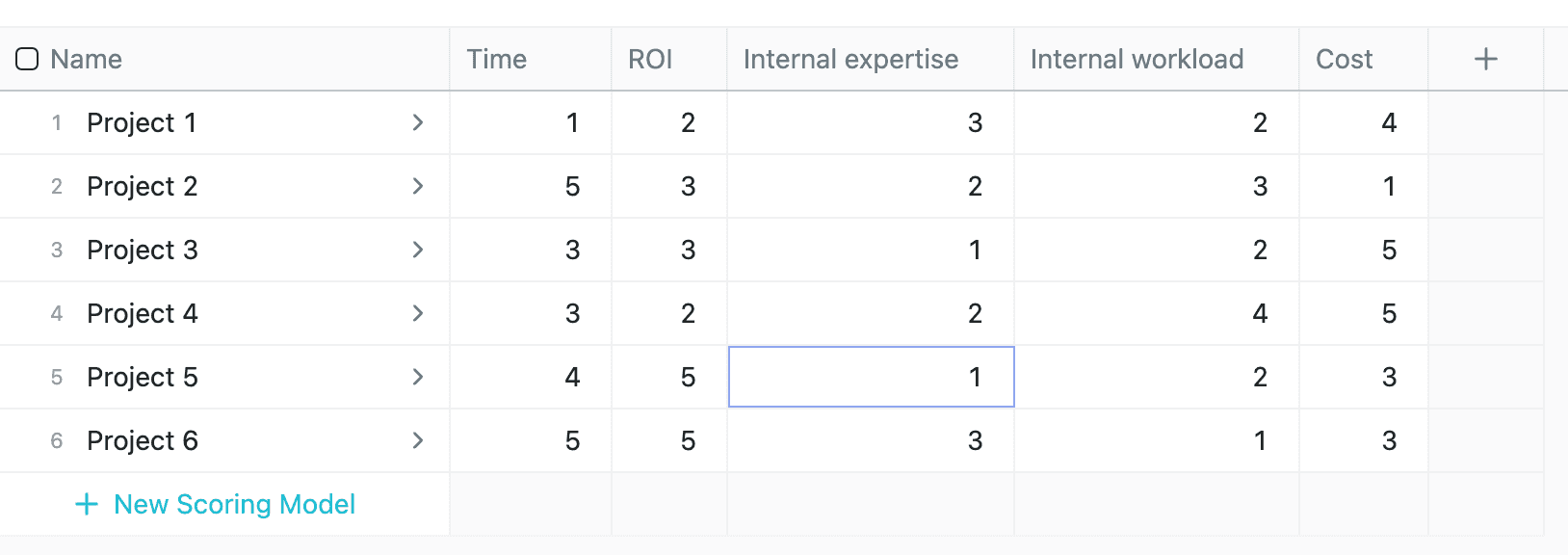
Task: Select the Internal expertise column header
Action: tap(850, 59)
